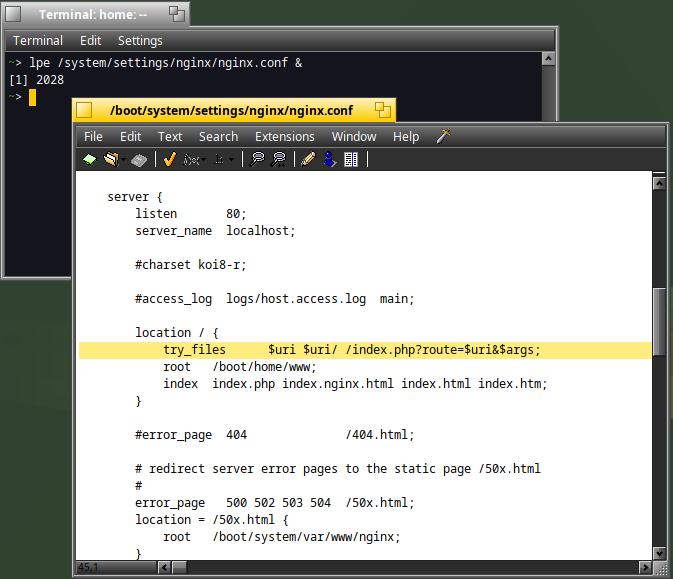Click the column layout icon in toolbar
This screenshot has height=579, width=673.
pos(351,159)
